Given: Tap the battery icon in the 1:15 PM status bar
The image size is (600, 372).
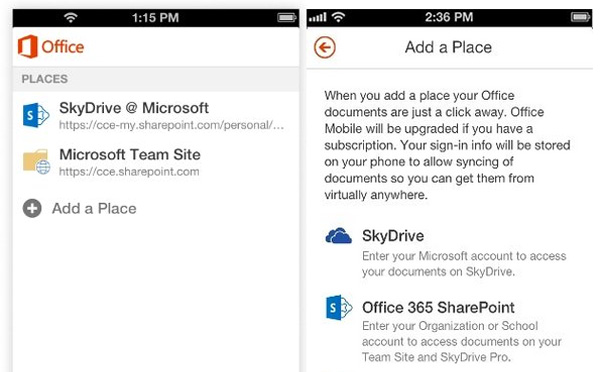Looking at the screenshot, I should tap(287, 17).
